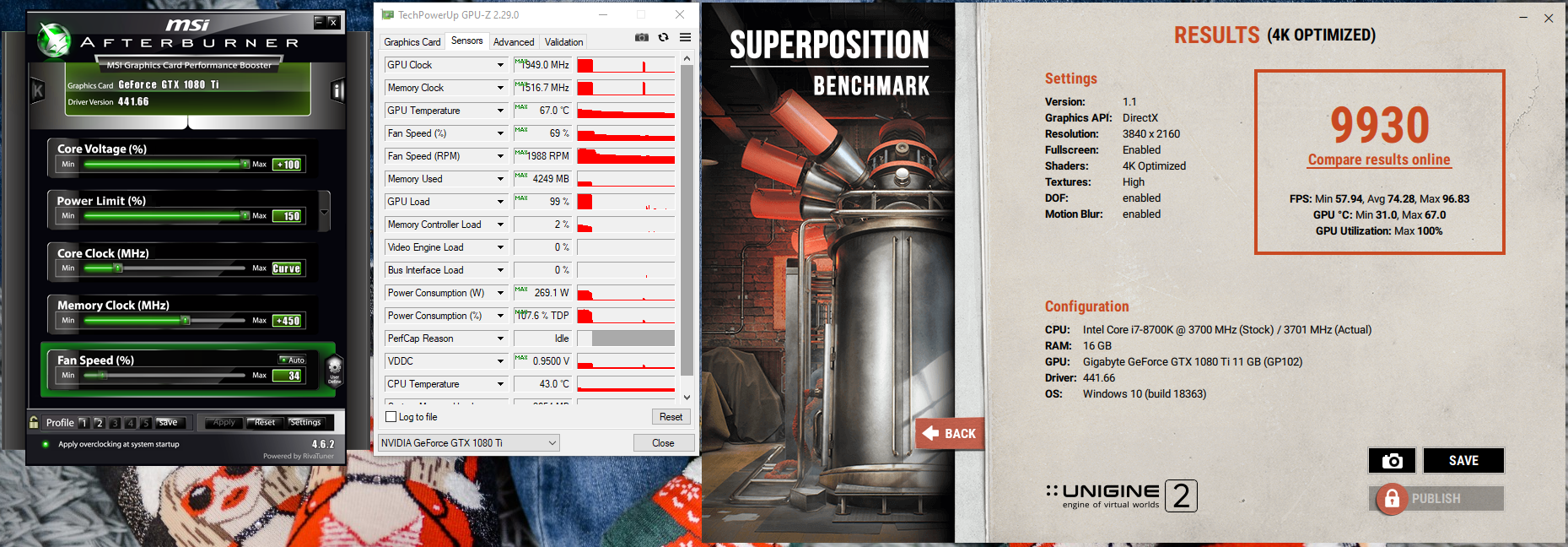
Task: Select Afterburner profile 5
Action: pos(146,422)
